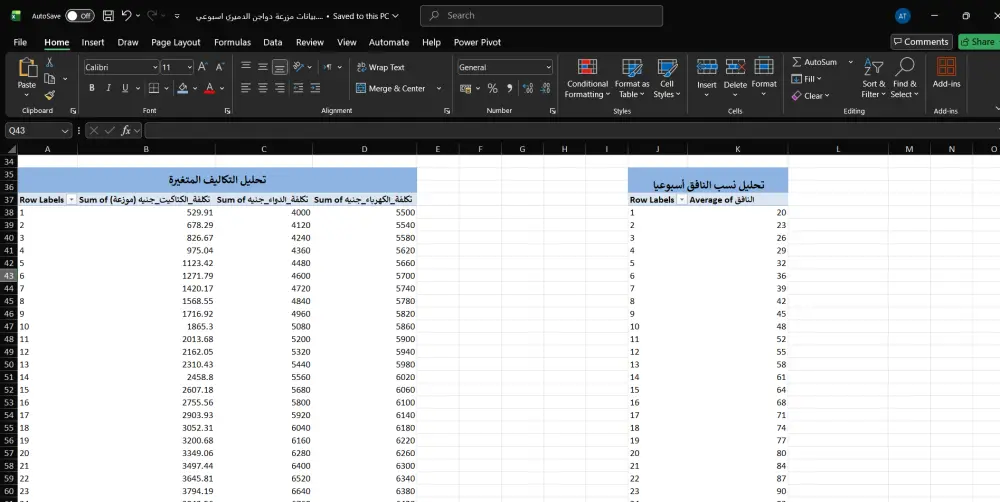Open Row Labels filter in column A
This screenshot has height=502, width=1000.
[71, 200]
